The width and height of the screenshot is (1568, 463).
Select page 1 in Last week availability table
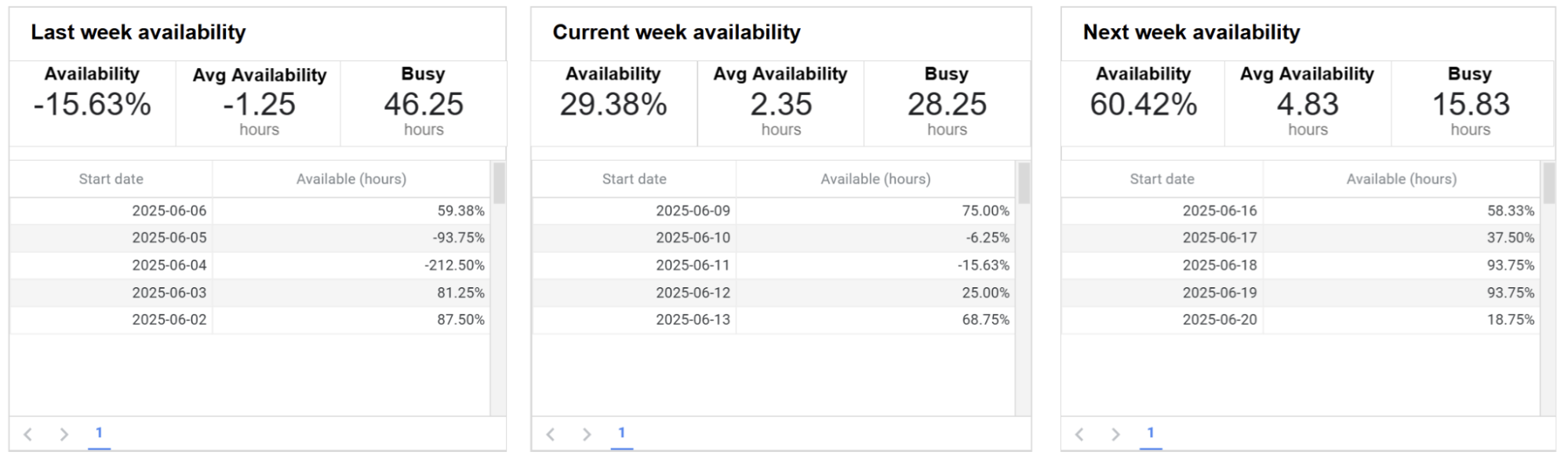pyautogui.click(x=99, y=433)
